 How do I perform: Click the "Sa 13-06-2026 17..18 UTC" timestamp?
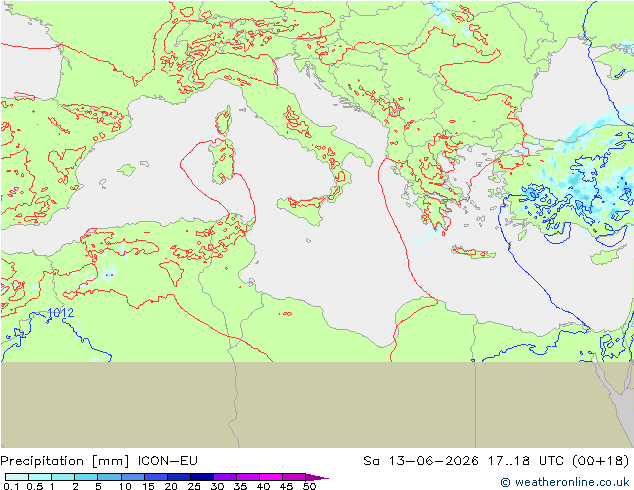[x=463, y=461]
